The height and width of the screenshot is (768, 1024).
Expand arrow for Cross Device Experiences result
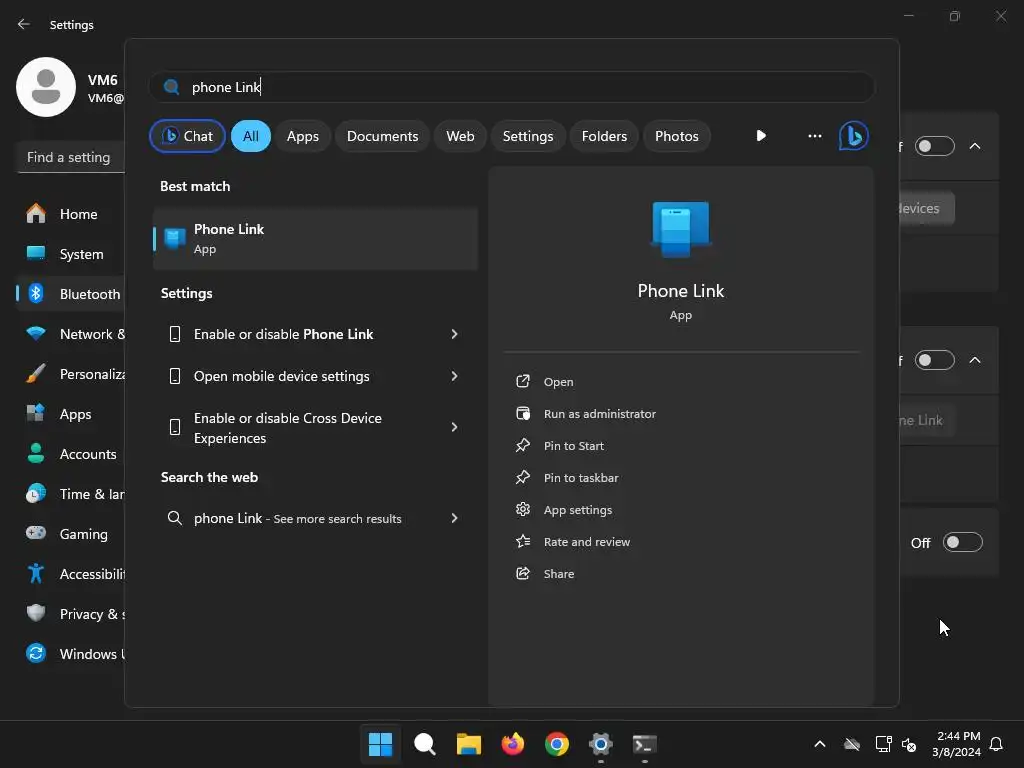coord(455,427)
